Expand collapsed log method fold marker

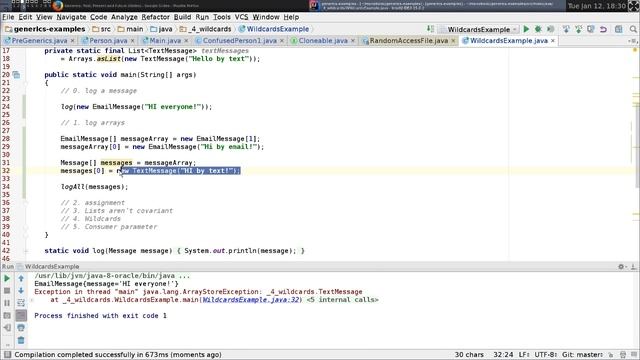click(x=26, y=251)
